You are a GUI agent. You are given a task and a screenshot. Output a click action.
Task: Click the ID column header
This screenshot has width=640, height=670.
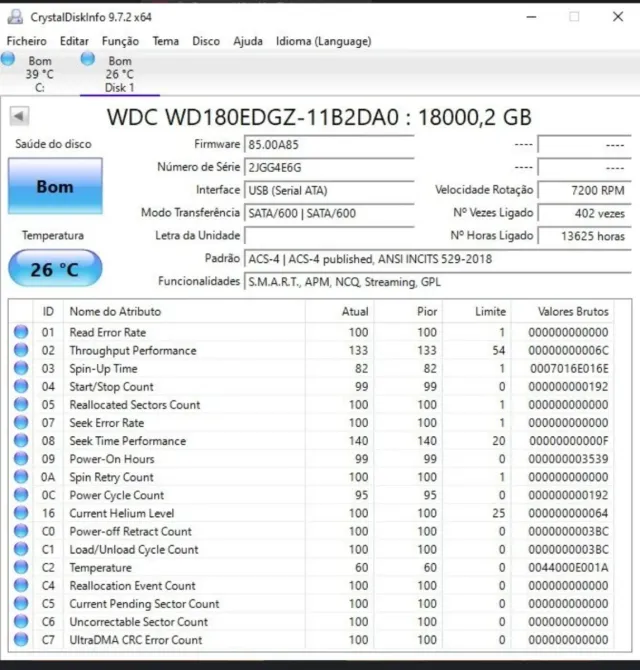point(48,311)
